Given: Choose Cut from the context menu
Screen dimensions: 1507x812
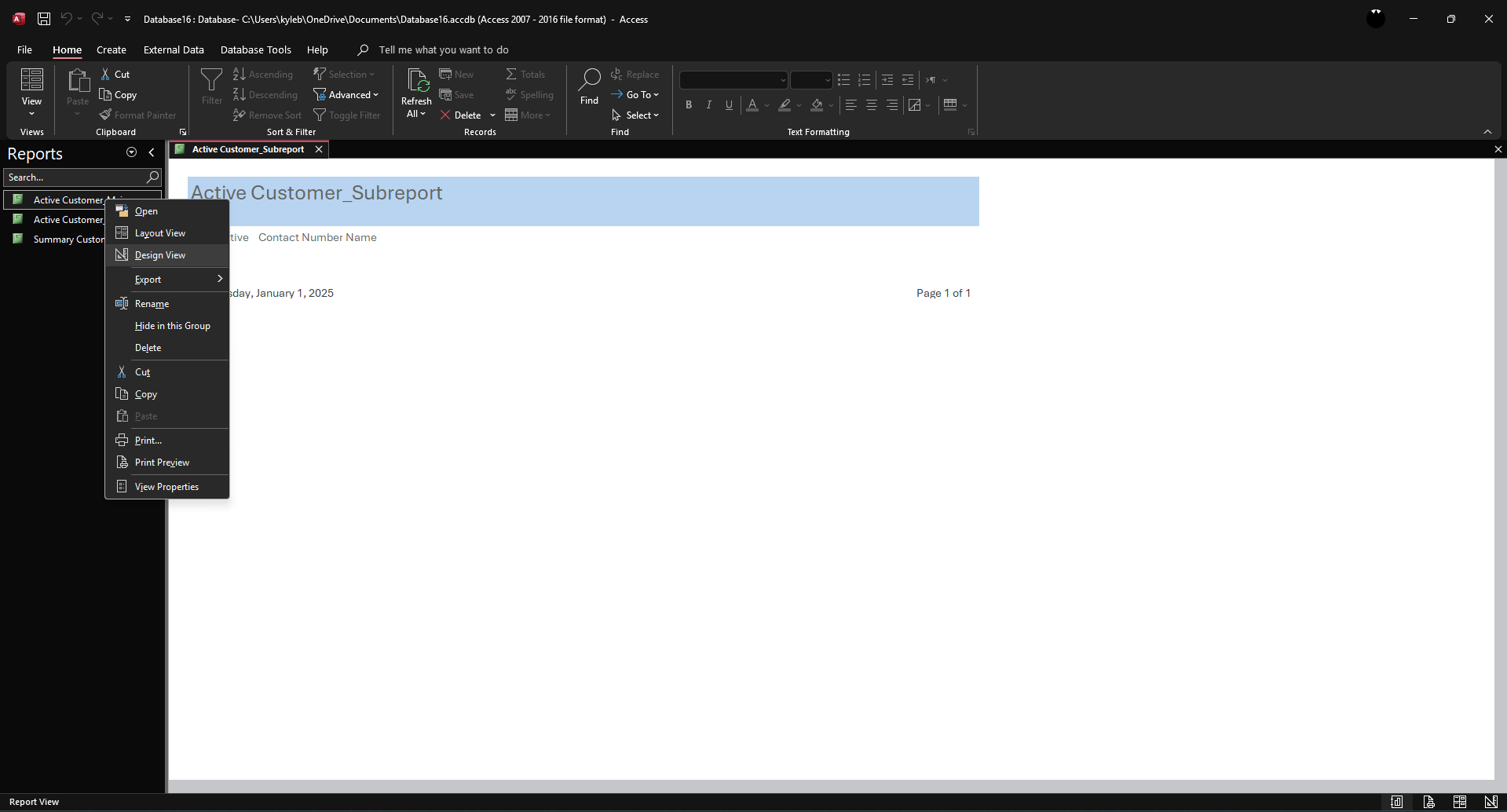Looking at the screenshot, I should [167, 372].
